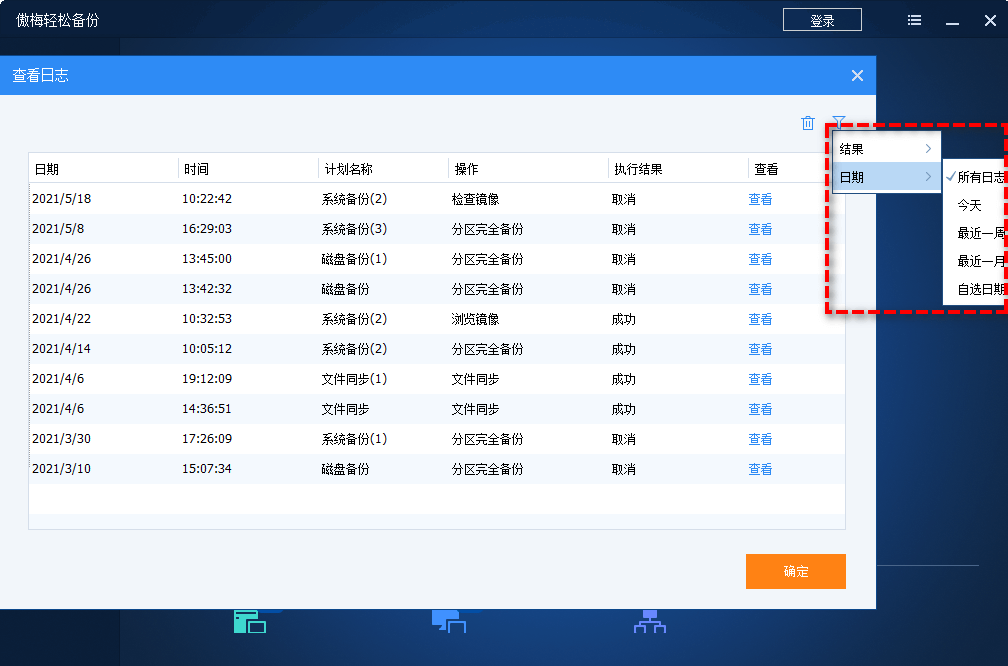Select 最近一周 date filter option
Image resolution: width=1008 pixels, height=666 pixels.
point(980,233)
